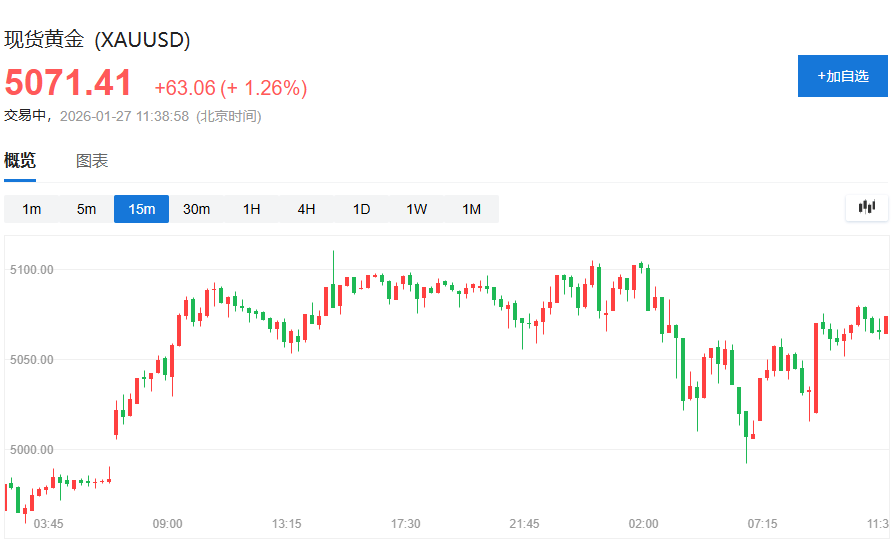Switch chart to 1H interval
894x539 pixels.
[x=251, y=209]
